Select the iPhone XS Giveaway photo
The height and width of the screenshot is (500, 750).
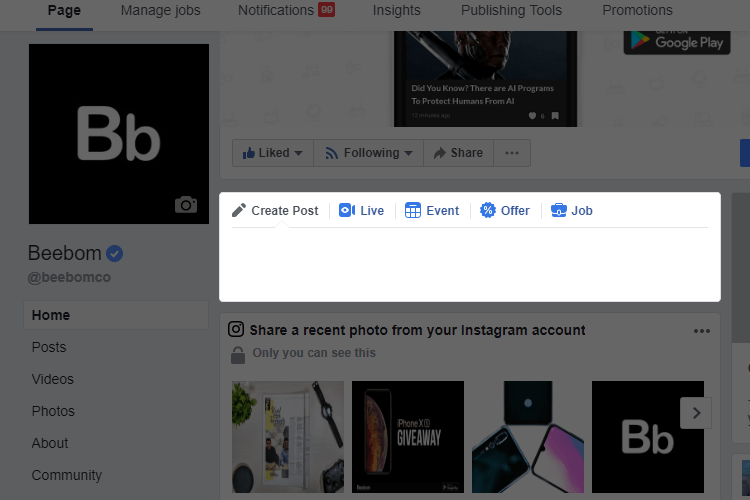tap(408, 437)
